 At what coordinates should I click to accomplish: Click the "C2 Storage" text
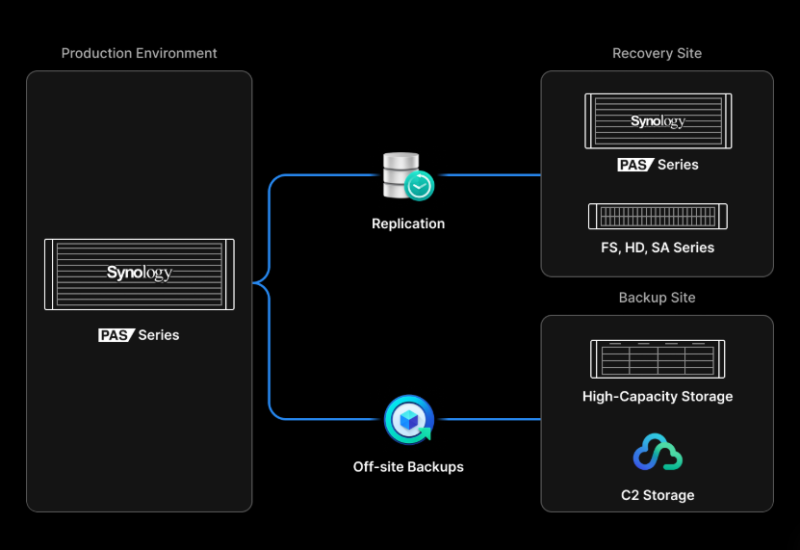658,495
